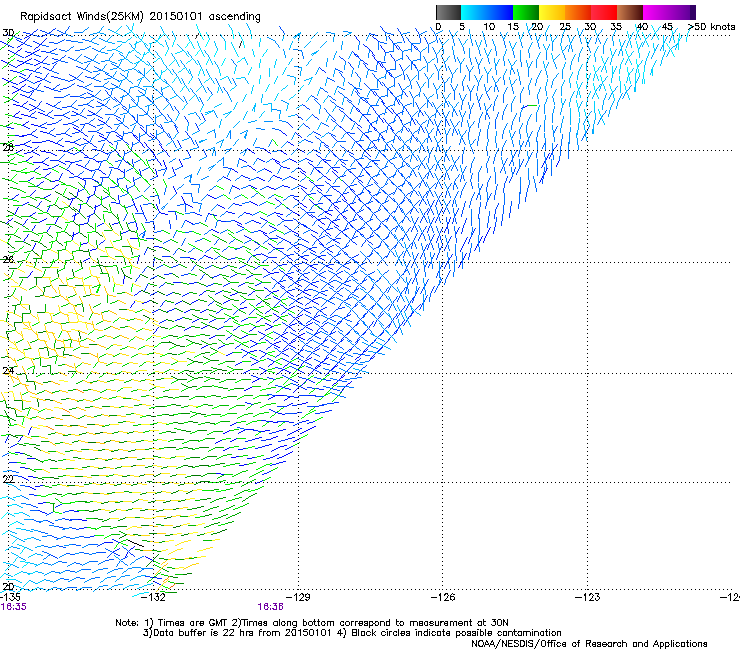
Task: Click the NOAA/NESDIS credit text
Action: coord(589,644)
